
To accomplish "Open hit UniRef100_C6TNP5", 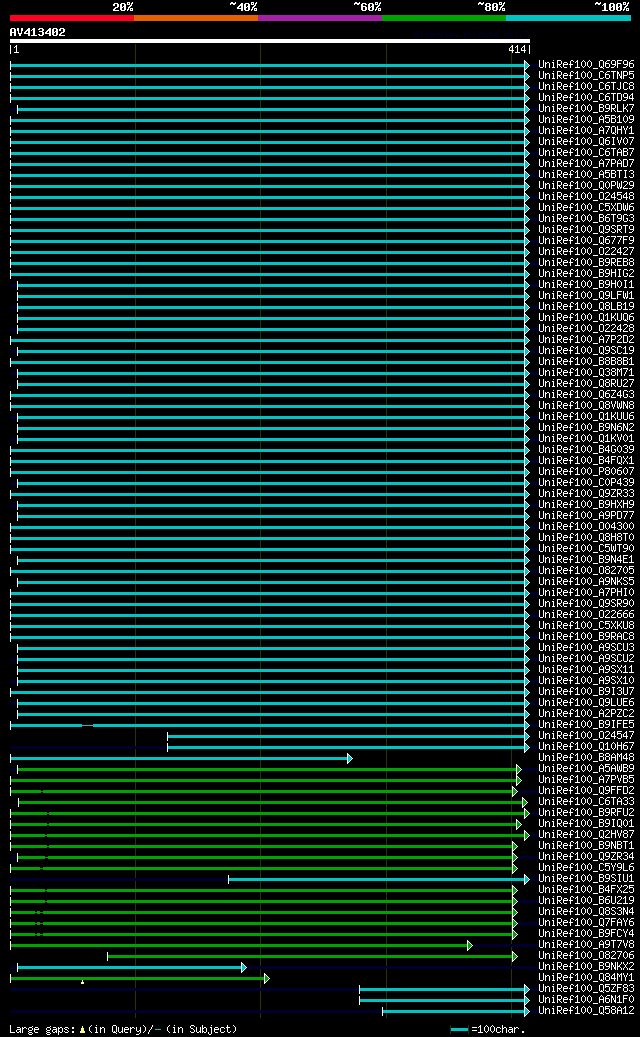I will pyautogui.click(x=586, y=75).
